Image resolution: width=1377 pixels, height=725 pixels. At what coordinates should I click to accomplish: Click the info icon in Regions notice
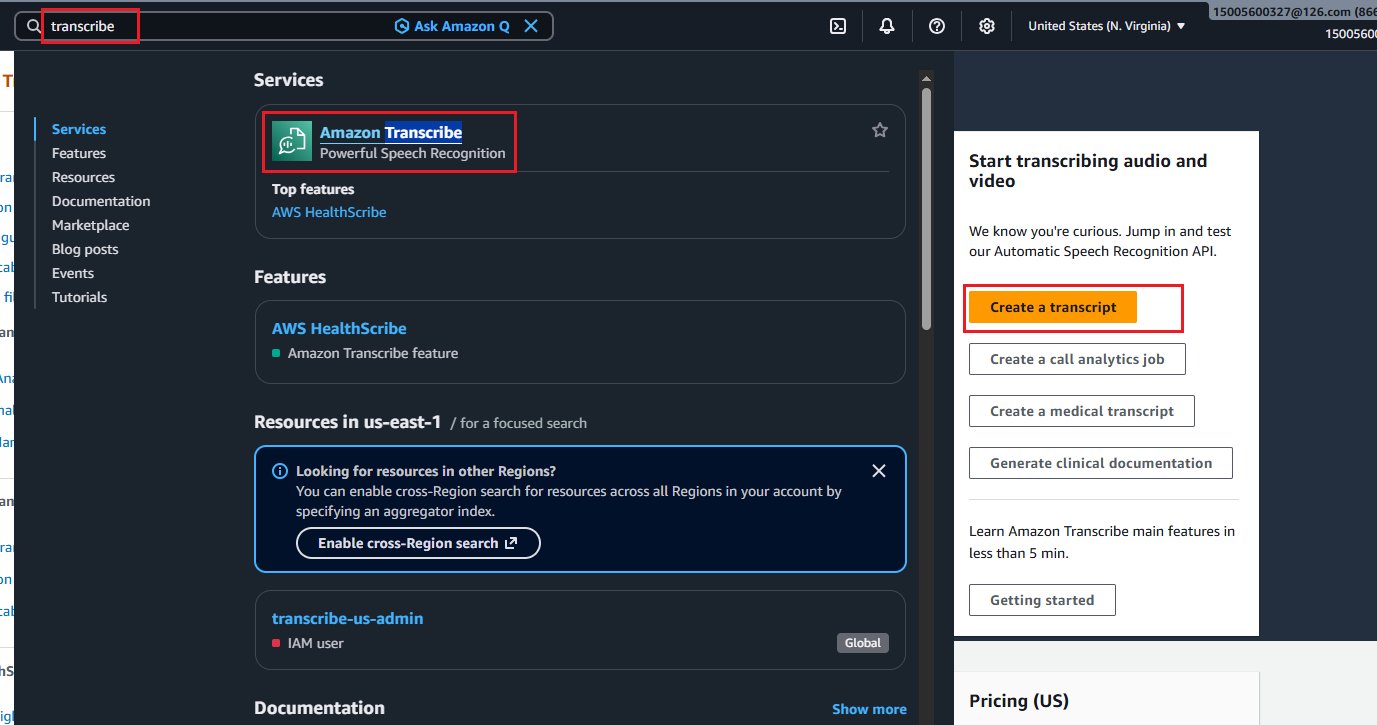[280, 471]
